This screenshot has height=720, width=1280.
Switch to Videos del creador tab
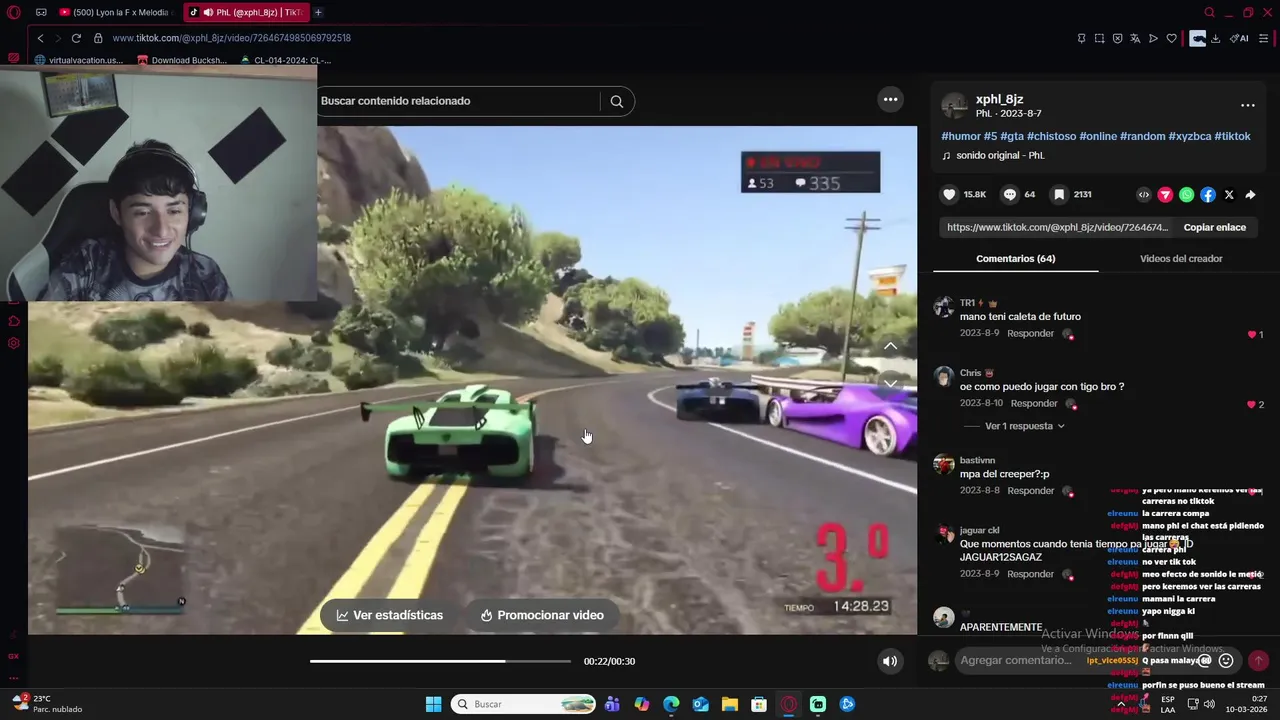1181,258
